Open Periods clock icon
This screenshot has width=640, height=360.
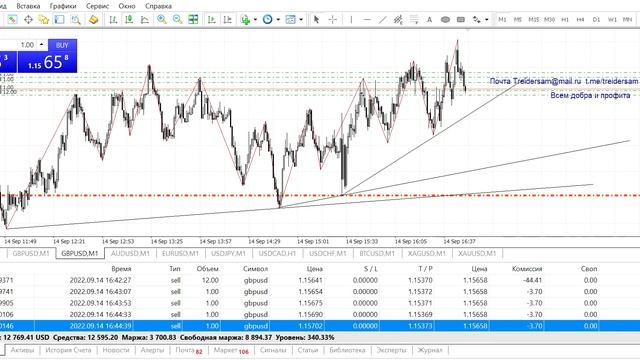(x=267, y=19)
